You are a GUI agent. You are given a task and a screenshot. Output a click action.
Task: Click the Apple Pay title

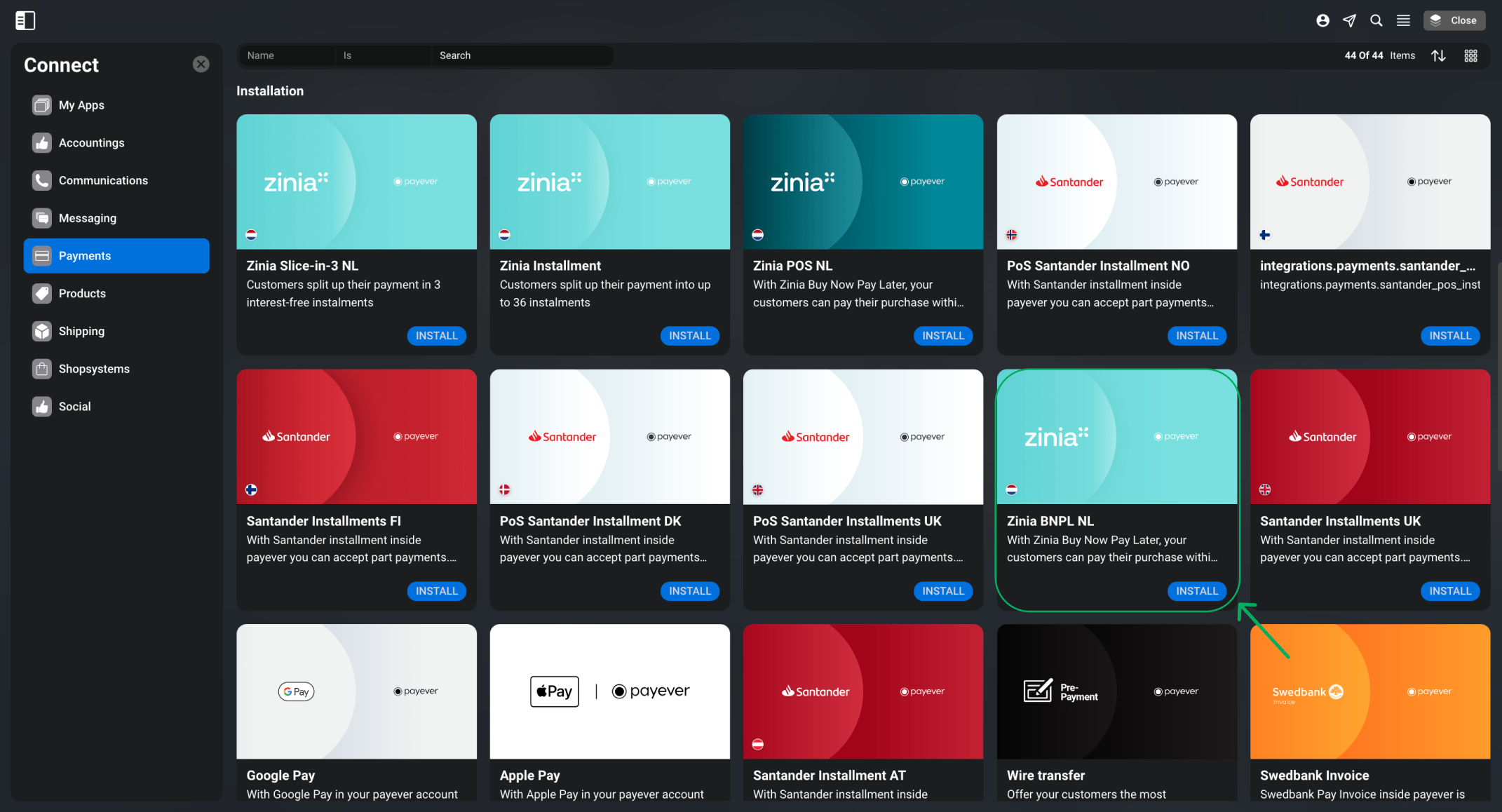click(x=529, y=776)
